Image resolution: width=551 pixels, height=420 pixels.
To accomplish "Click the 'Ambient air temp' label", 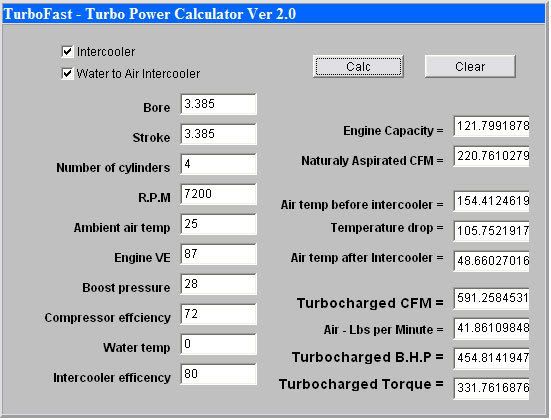I will pos(122,228).
